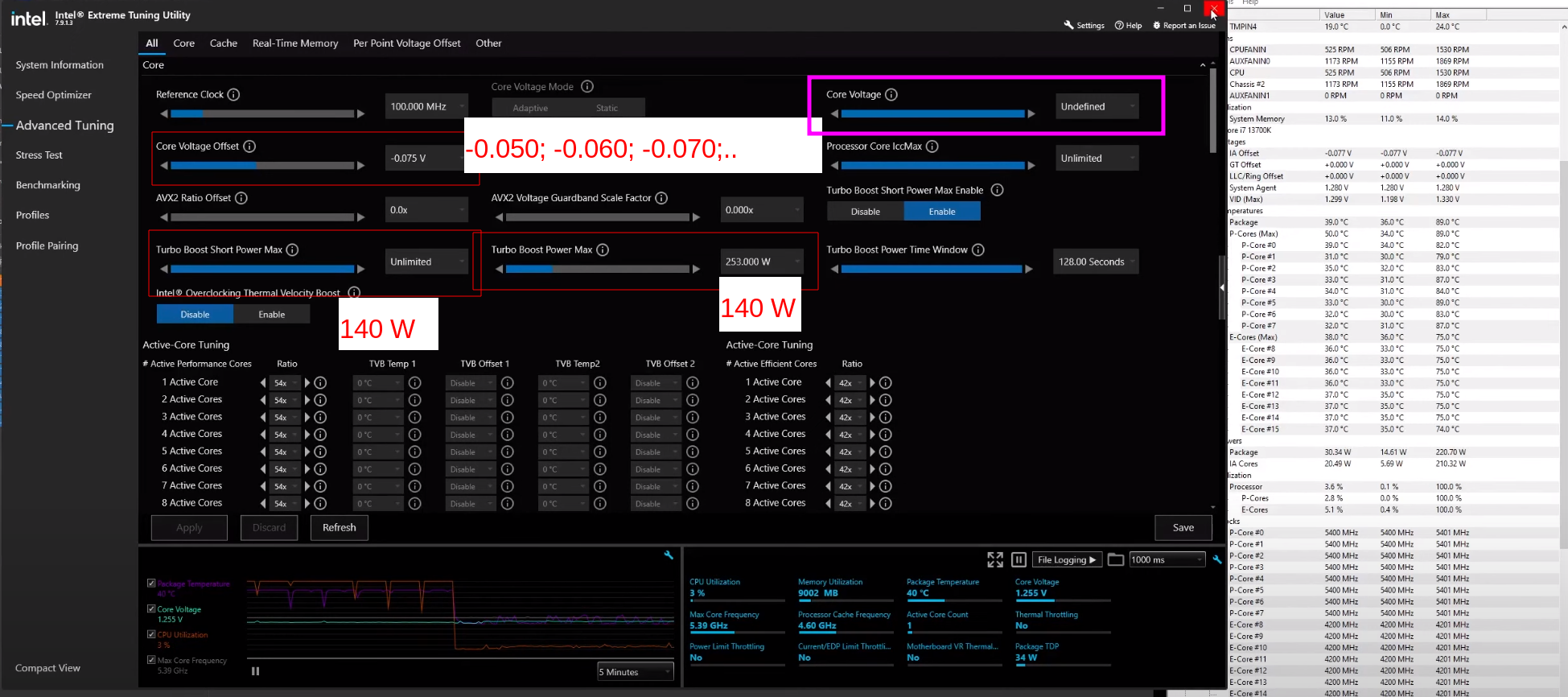Increase the Reference Clock with the right arrow

click(x=361, y=114)
